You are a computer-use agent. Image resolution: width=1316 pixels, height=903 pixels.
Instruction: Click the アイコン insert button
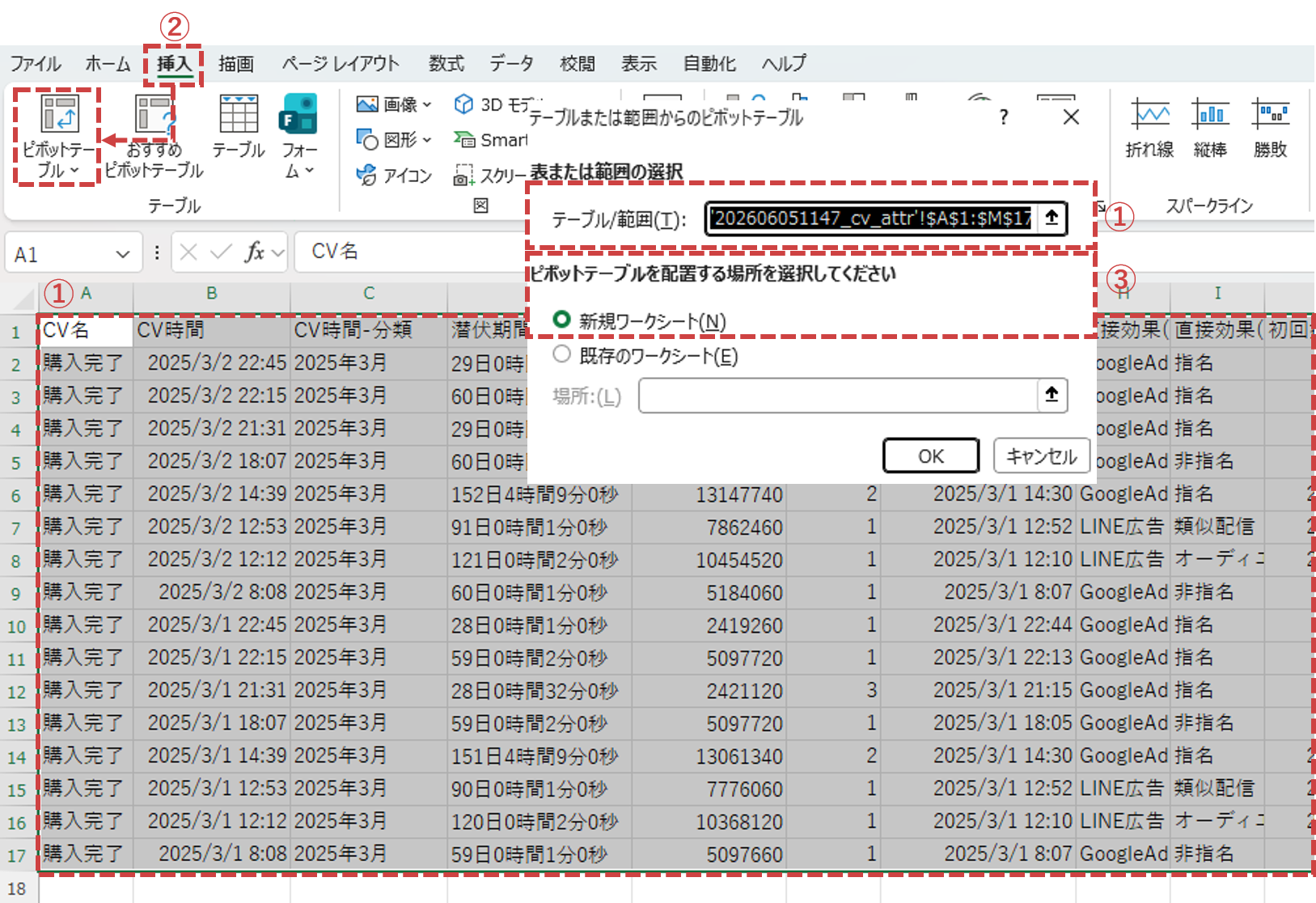395,176
